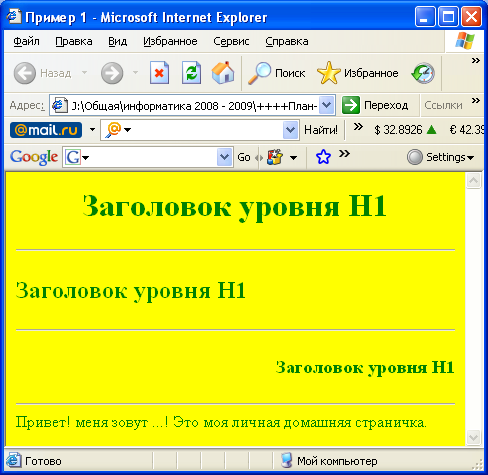488x475 pixels.
Task: Click the Back (Назад) arrow button
Action: (x=25, y=73)
